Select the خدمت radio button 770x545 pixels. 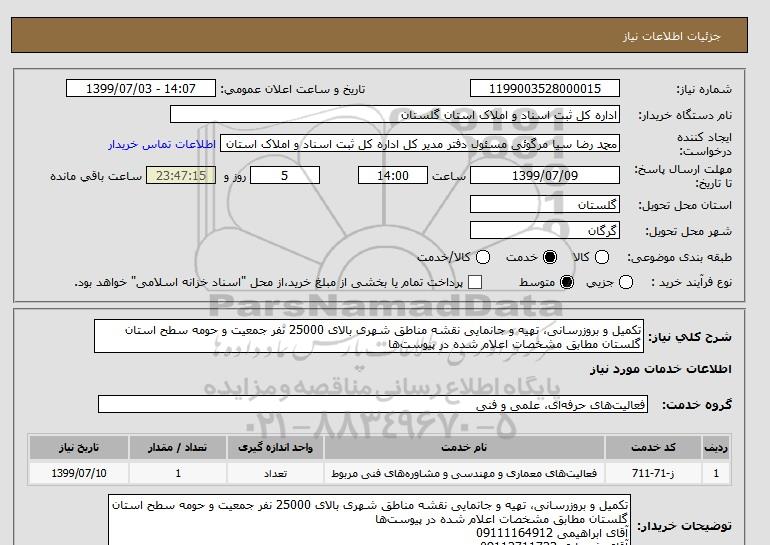pos(550,257)
